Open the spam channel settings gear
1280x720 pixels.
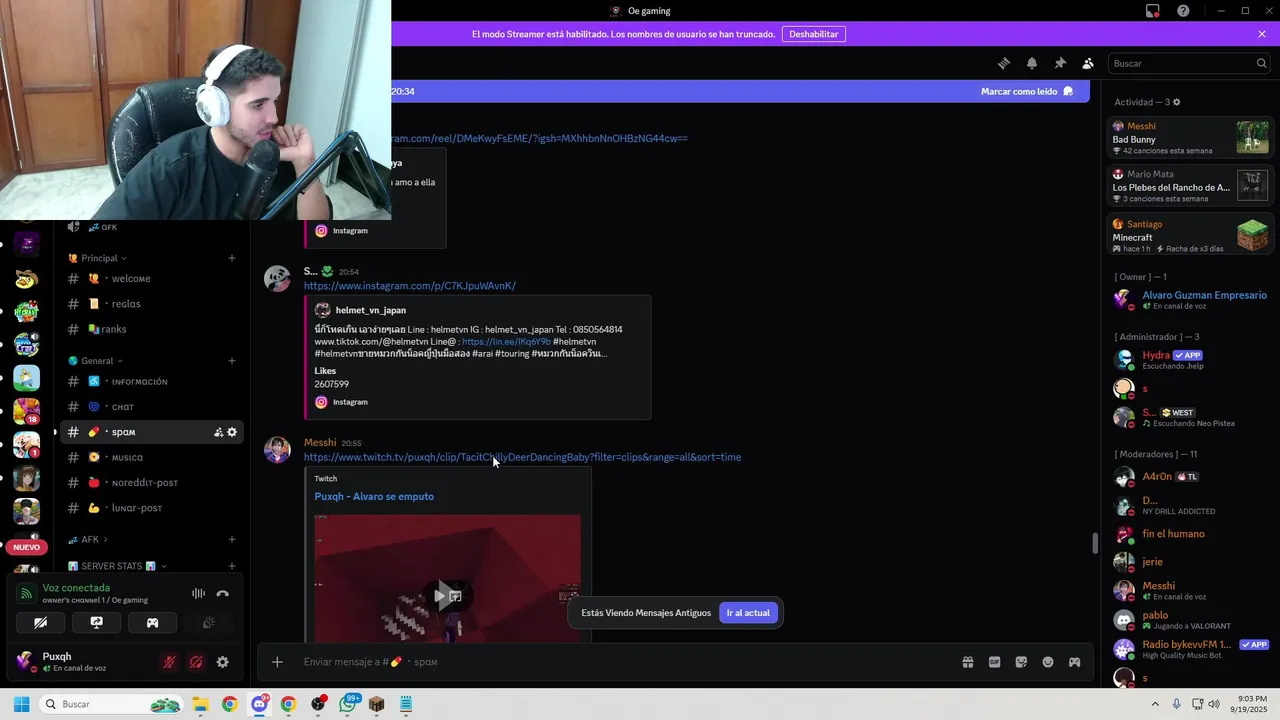(232, 432)
